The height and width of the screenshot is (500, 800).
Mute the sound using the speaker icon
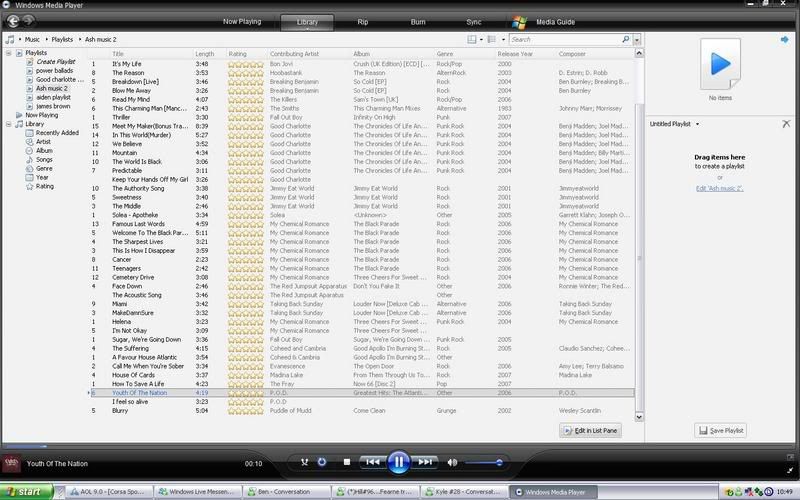click(452, 462)
